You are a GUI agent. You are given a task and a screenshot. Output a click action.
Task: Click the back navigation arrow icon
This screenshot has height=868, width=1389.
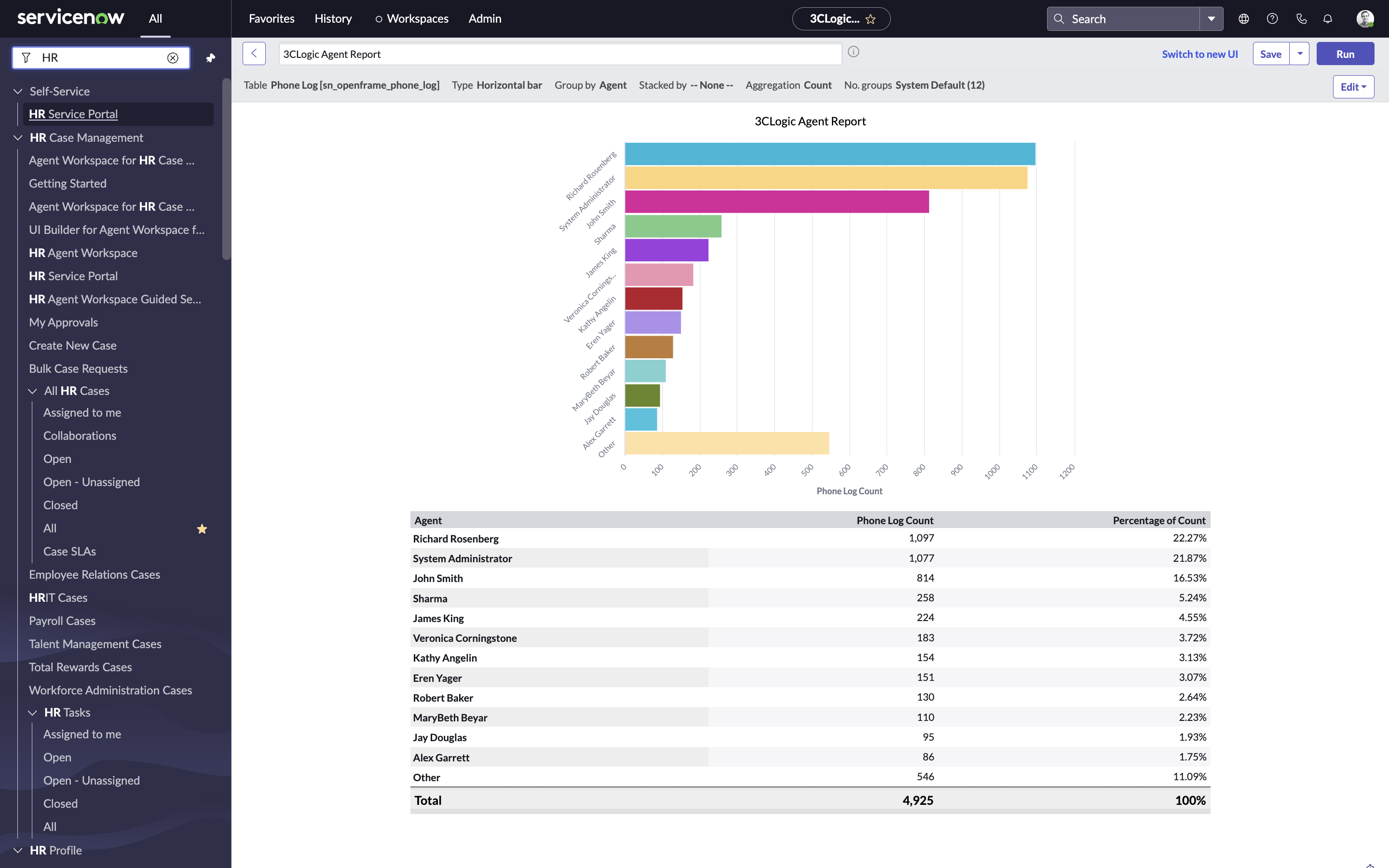click(x=253, y=53)
